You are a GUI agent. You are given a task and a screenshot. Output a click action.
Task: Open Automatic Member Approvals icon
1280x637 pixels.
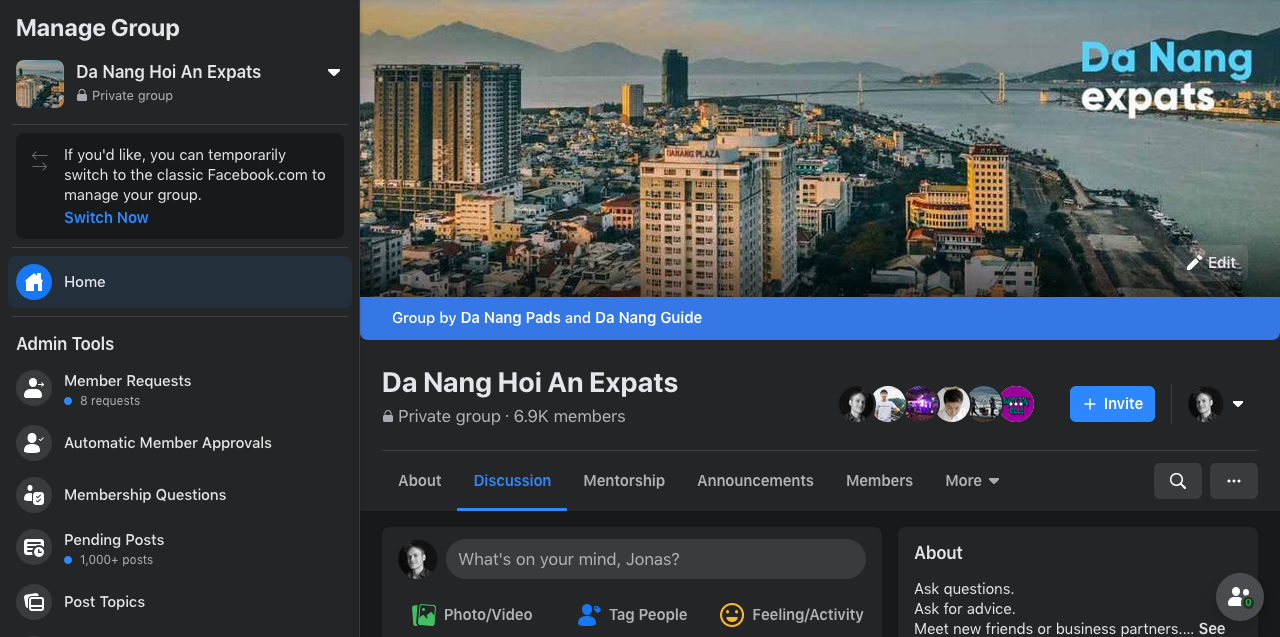pos(34,443)
